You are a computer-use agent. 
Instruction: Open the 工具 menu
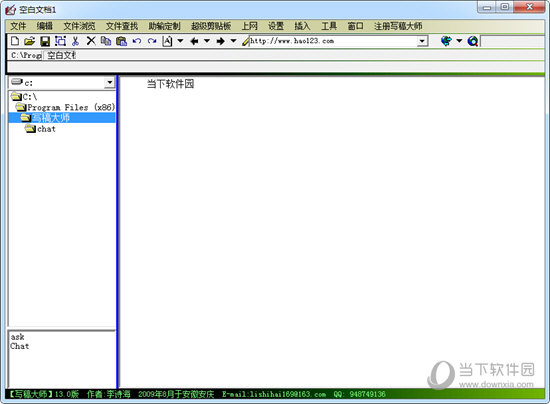coord(329,26)
